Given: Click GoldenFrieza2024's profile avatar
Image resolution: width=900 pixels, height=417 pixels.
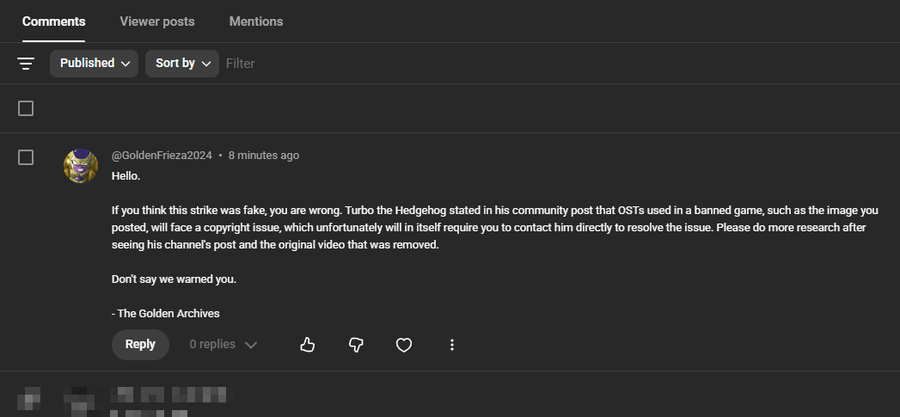Looking at the screenshot, I should click(x=81, y=165).
